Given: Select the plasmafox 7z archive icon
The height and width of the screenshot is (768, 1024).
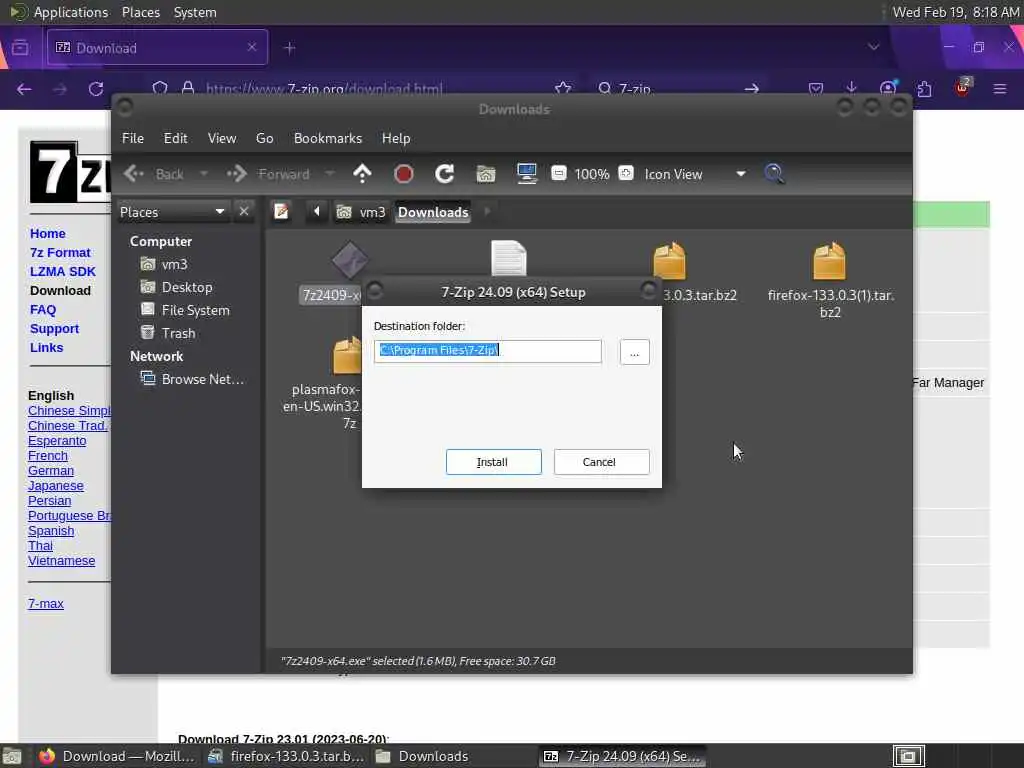Looking at the screenshot, I should pyautogui.click(x=347, y=355).
